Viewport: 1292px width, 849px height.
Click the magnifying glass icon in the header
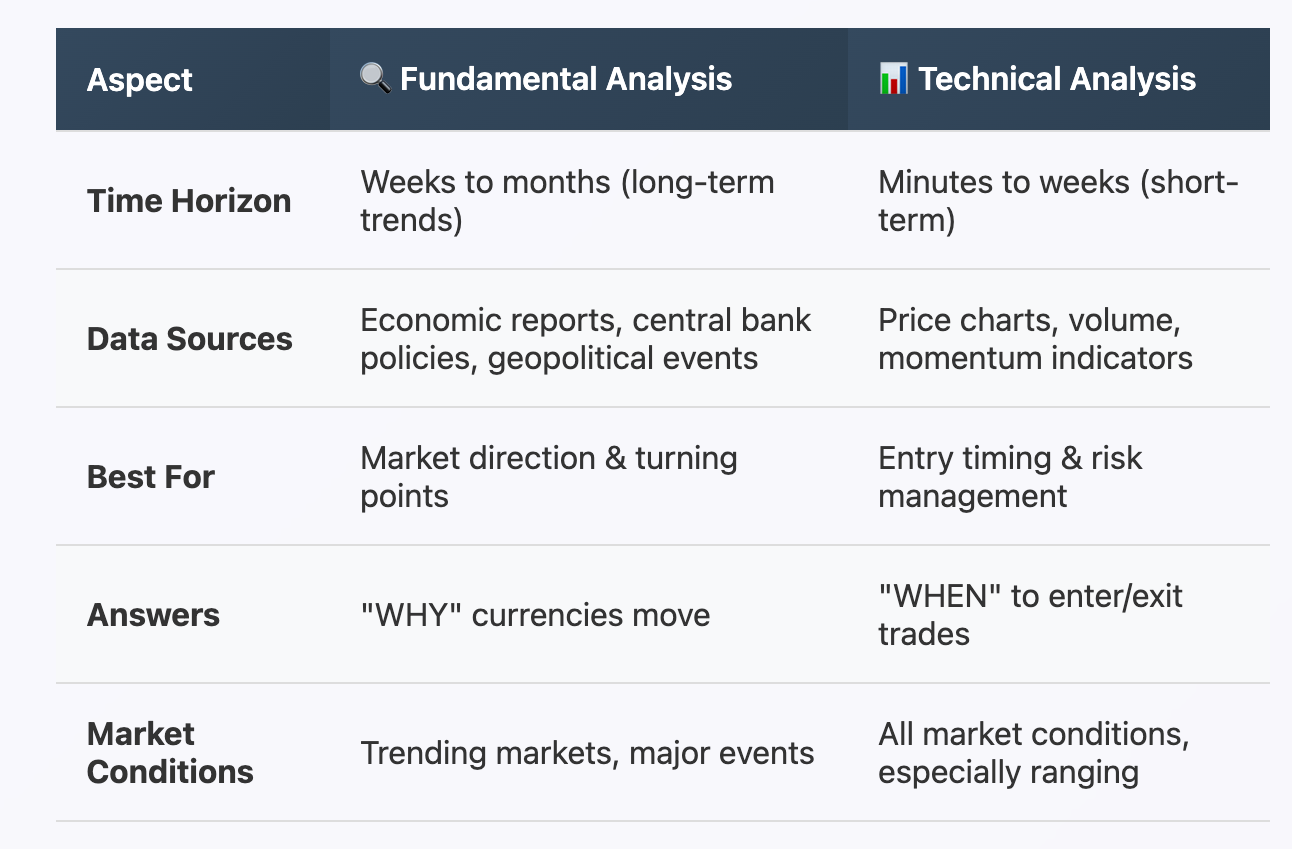[x=375, y=79]
